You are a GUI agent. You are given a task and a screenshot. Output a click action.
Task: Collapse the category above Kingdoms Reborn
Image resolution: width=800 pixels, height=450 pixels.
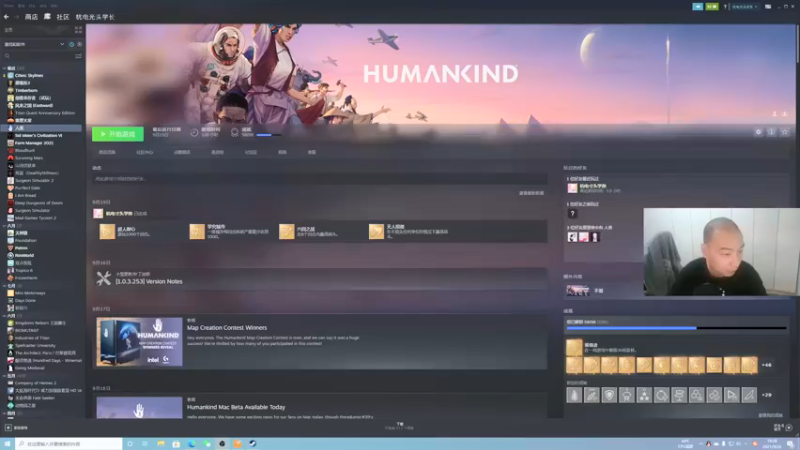(5, 316)
